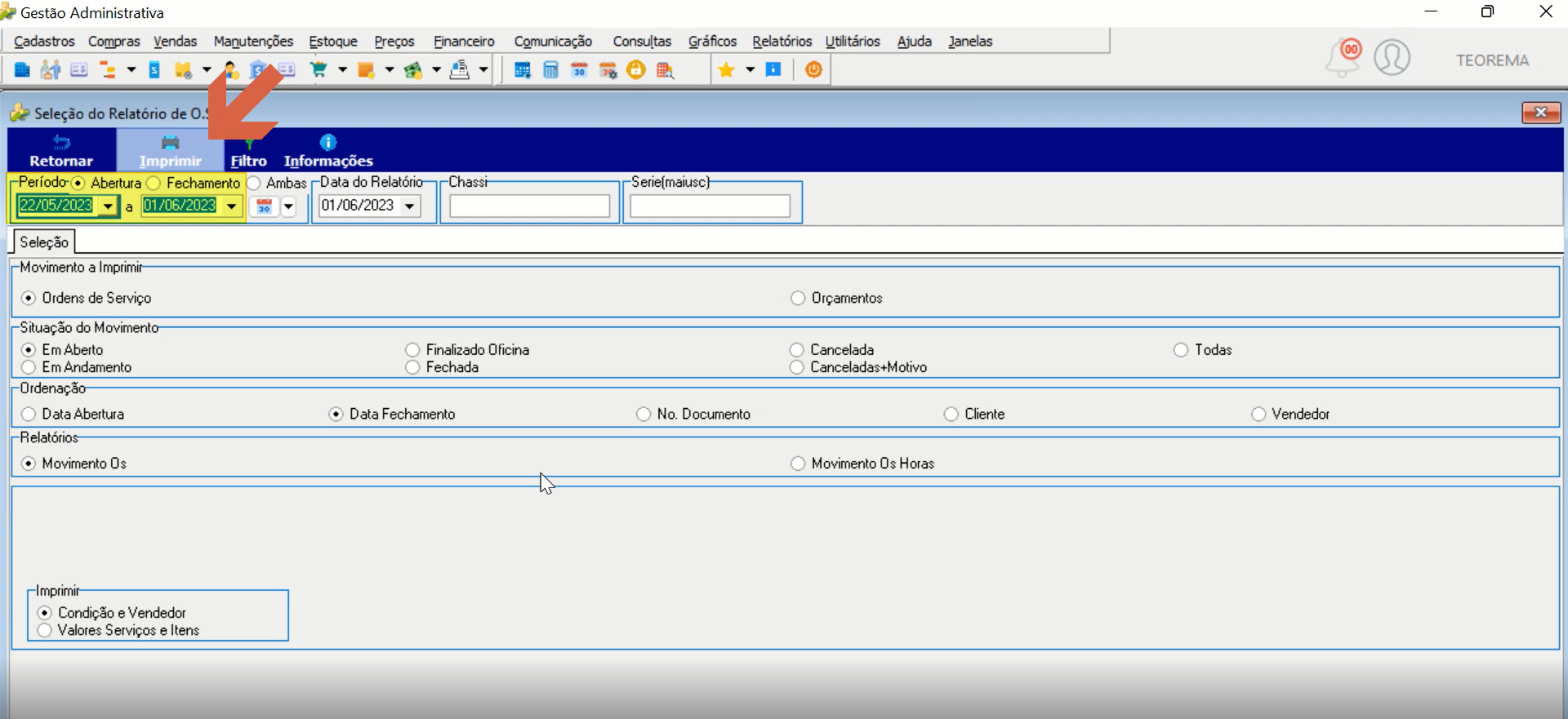Click the Chassi input field
Image resolution: width=1568 pixels, height=719 pixels.
point(529,206)
